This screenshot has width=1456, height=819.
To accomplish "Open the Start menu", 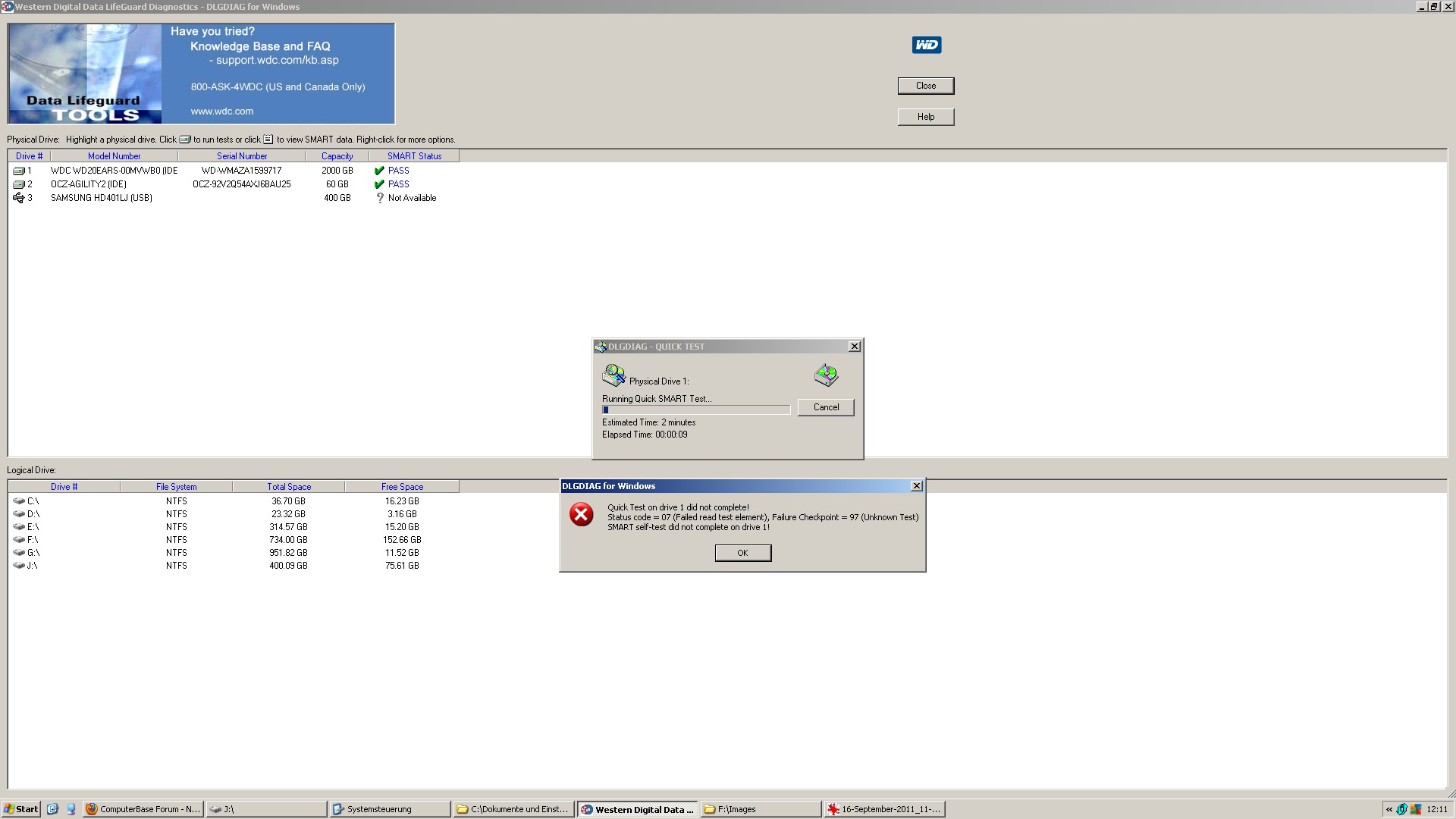I will coord(21,809).
